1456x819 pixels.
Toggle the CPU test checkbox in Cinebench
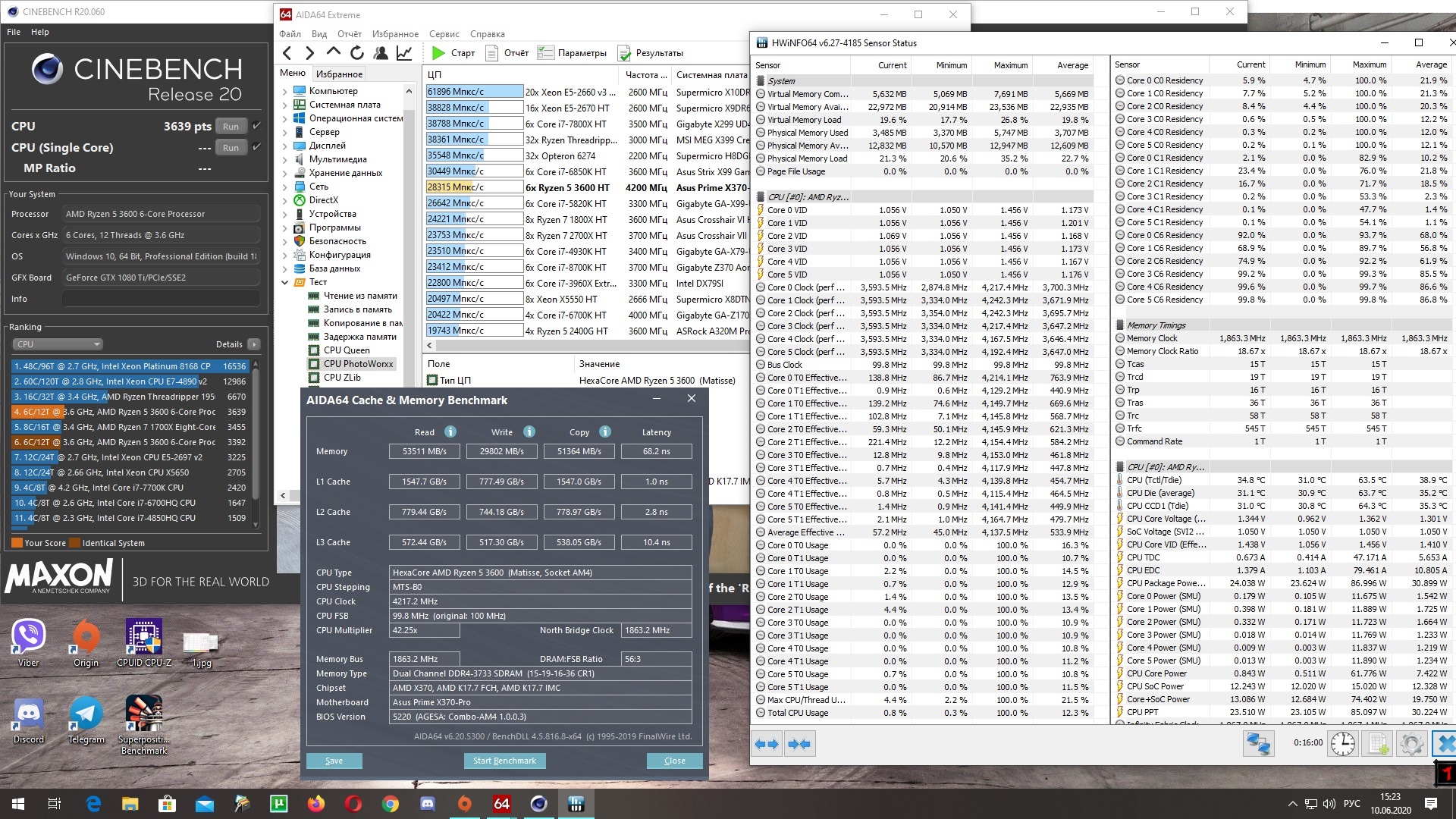click(x=256, y=126)
